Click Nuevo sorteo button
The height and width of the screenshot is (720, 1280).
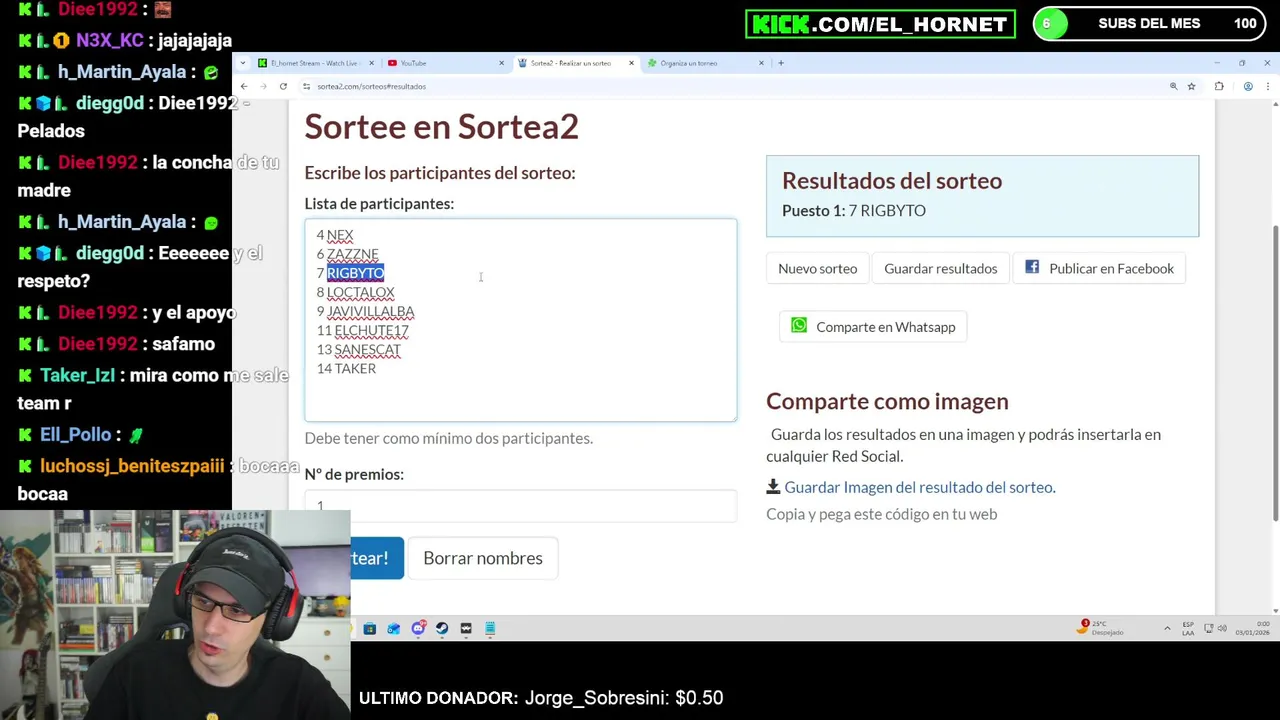(818, 268)
